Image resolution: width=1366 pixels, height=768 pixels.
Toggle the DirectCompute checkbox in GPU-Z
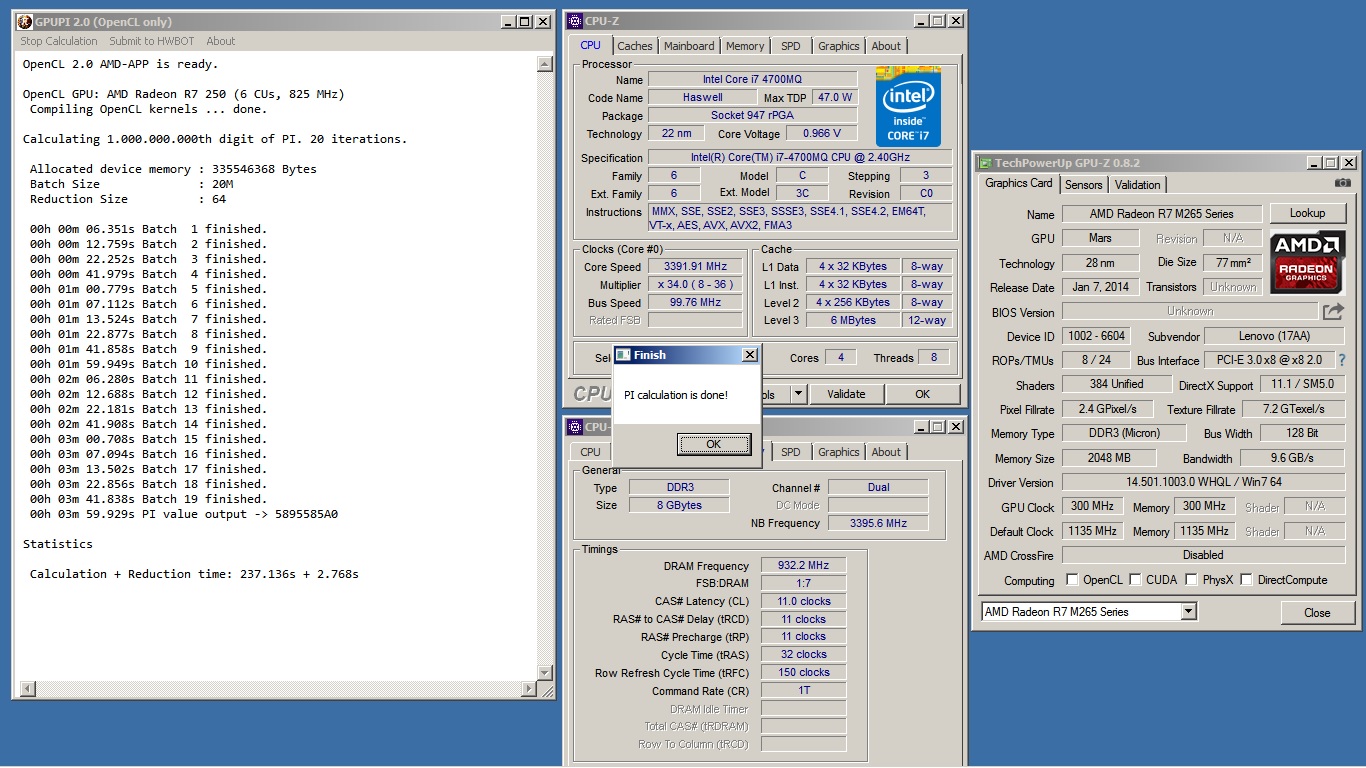pyautogui.click(x=1246, y=580)
